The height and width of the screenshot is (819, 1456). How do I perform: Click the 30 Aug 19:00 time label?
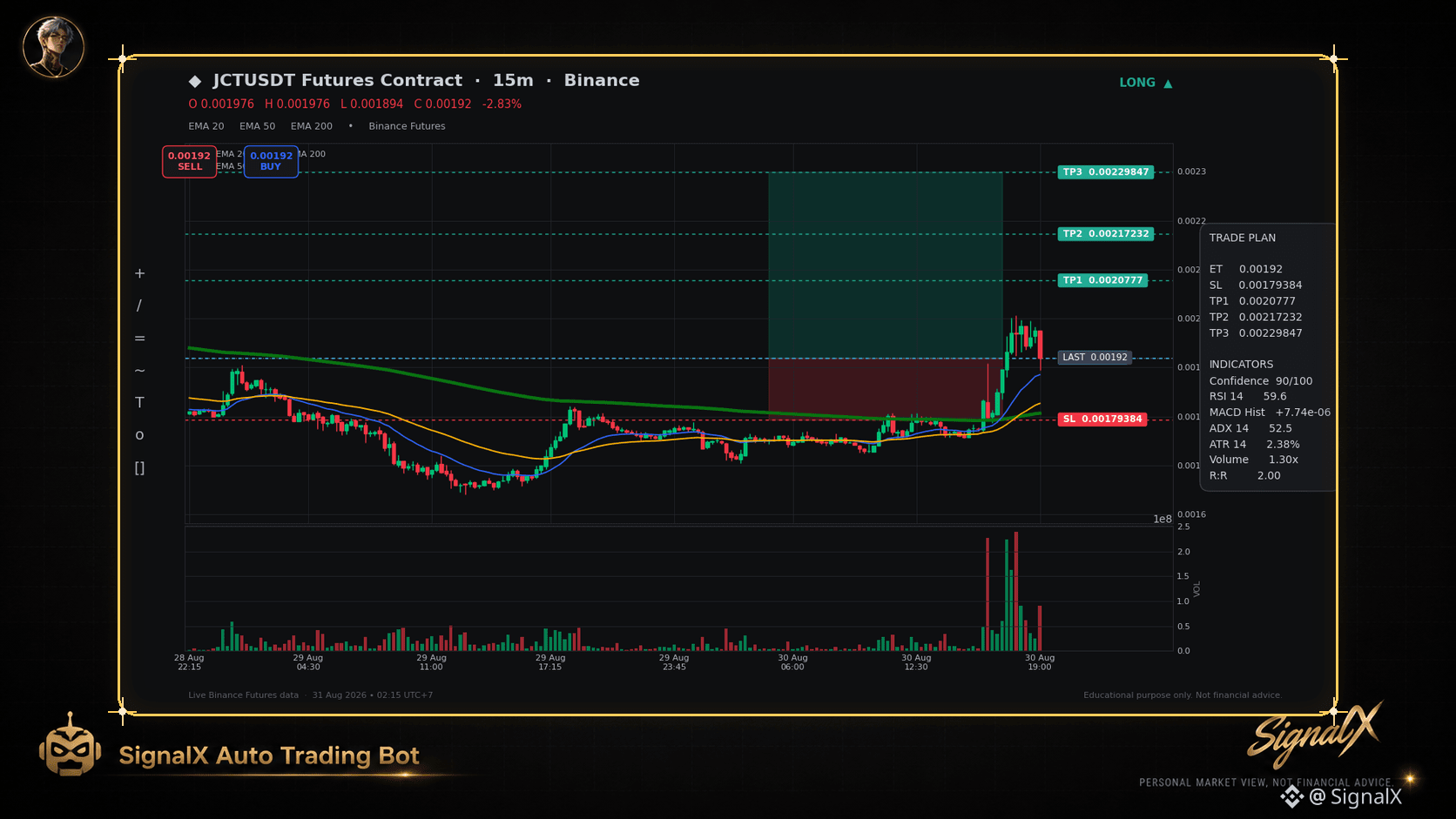(x=1040, y=662)
